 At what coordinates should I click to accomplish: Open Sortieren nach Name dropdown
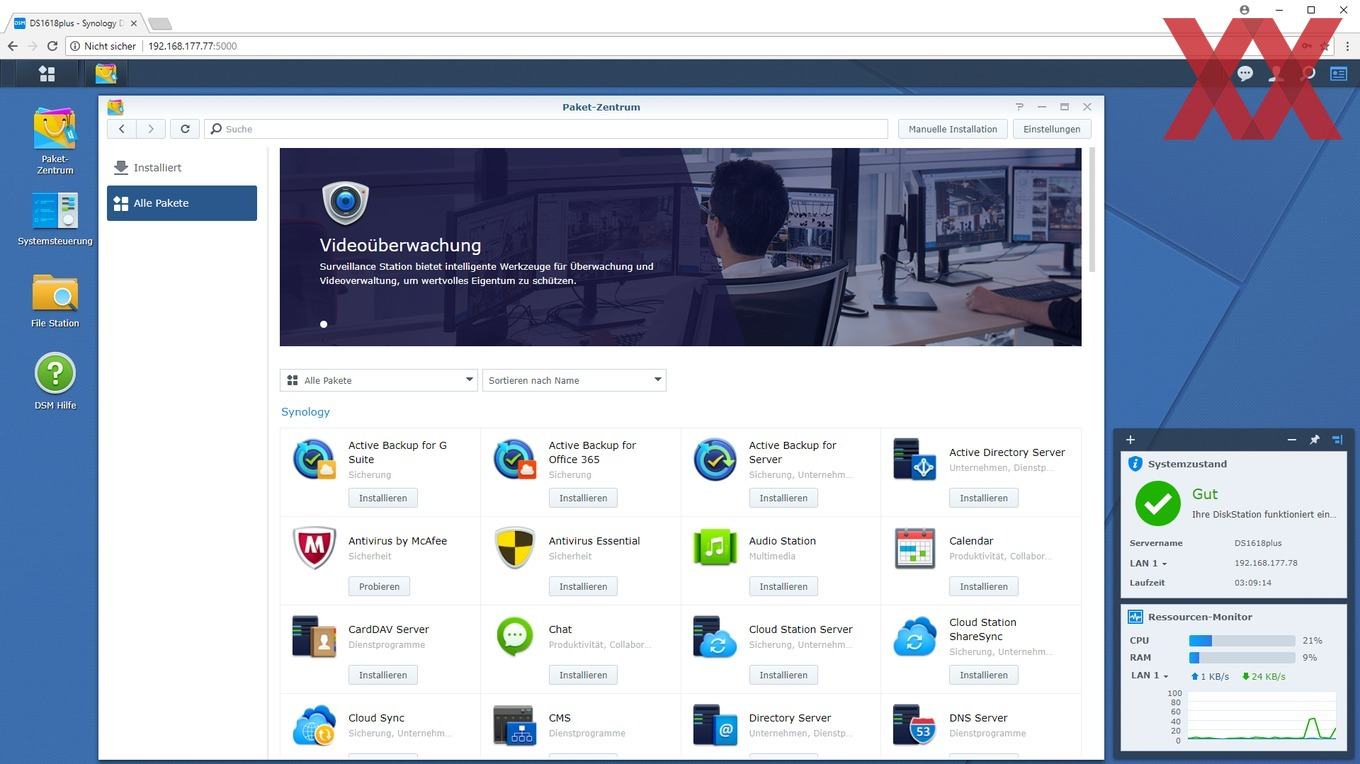click(574, 380)
